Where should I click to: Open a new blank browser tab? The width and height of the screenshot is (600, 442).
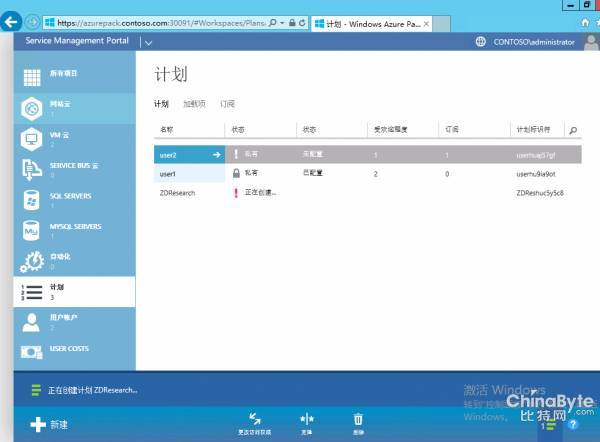tap(441, 24)
